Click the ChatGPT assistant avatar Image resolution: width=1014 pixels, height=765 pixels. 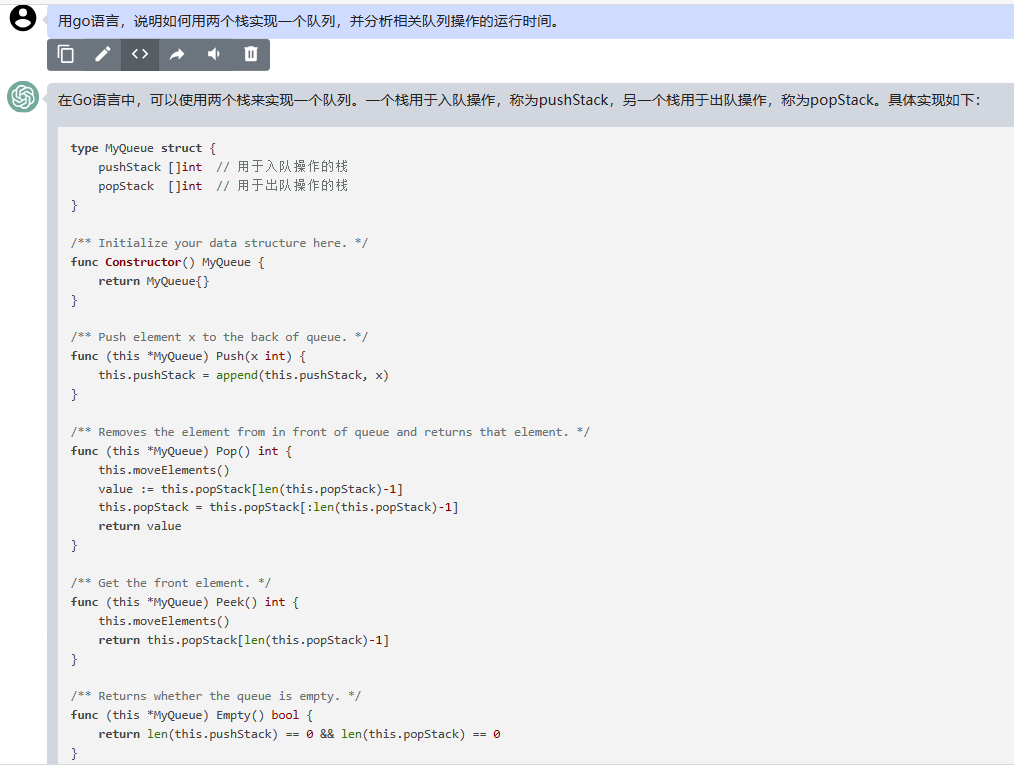pyautogui.click(x=23, y=96)
